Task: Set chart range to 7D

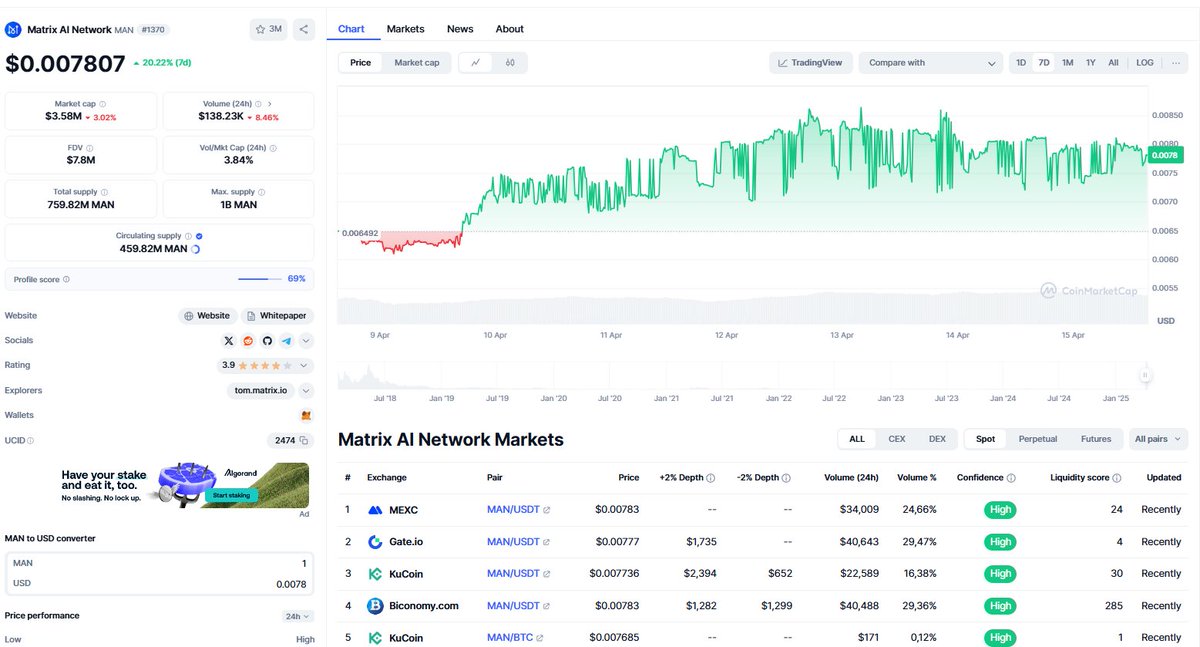Action: tap(1044, 62)
